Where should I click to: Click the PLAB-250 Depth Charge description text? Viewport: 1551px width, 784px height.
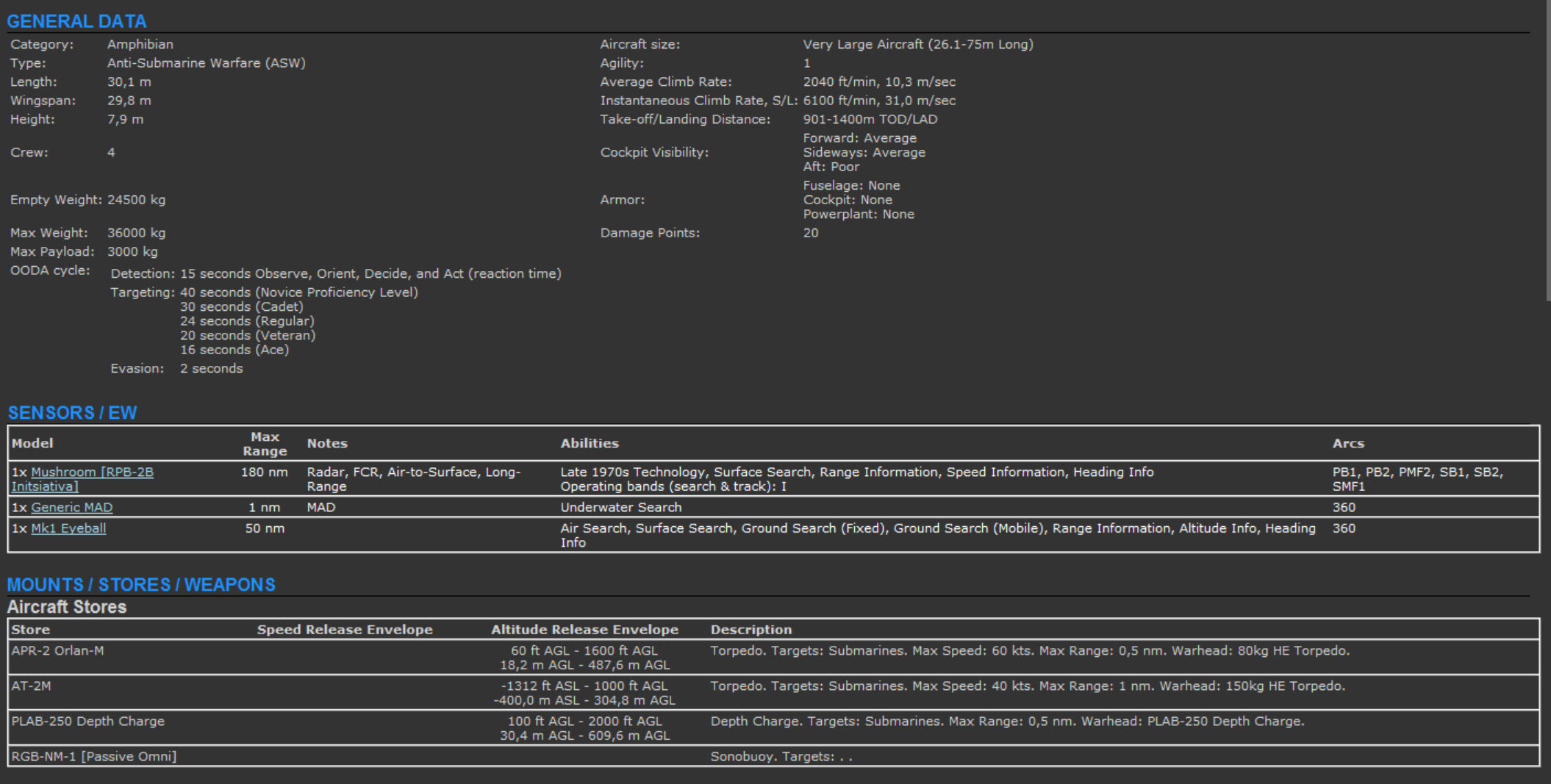pyautogui.click(x=1007, y=721)
